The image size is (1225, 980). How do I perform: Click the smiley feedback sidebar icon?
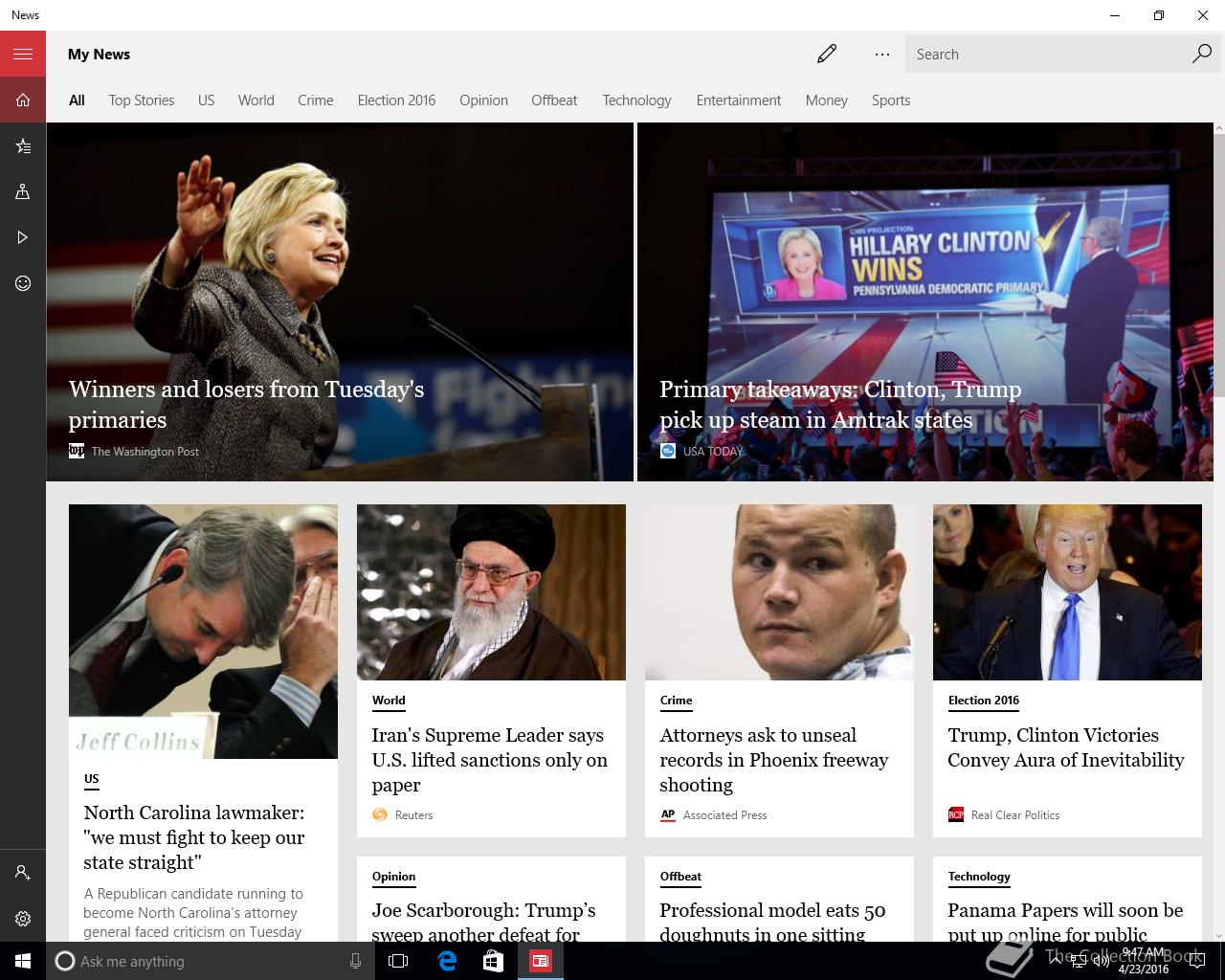click(23, 283)
